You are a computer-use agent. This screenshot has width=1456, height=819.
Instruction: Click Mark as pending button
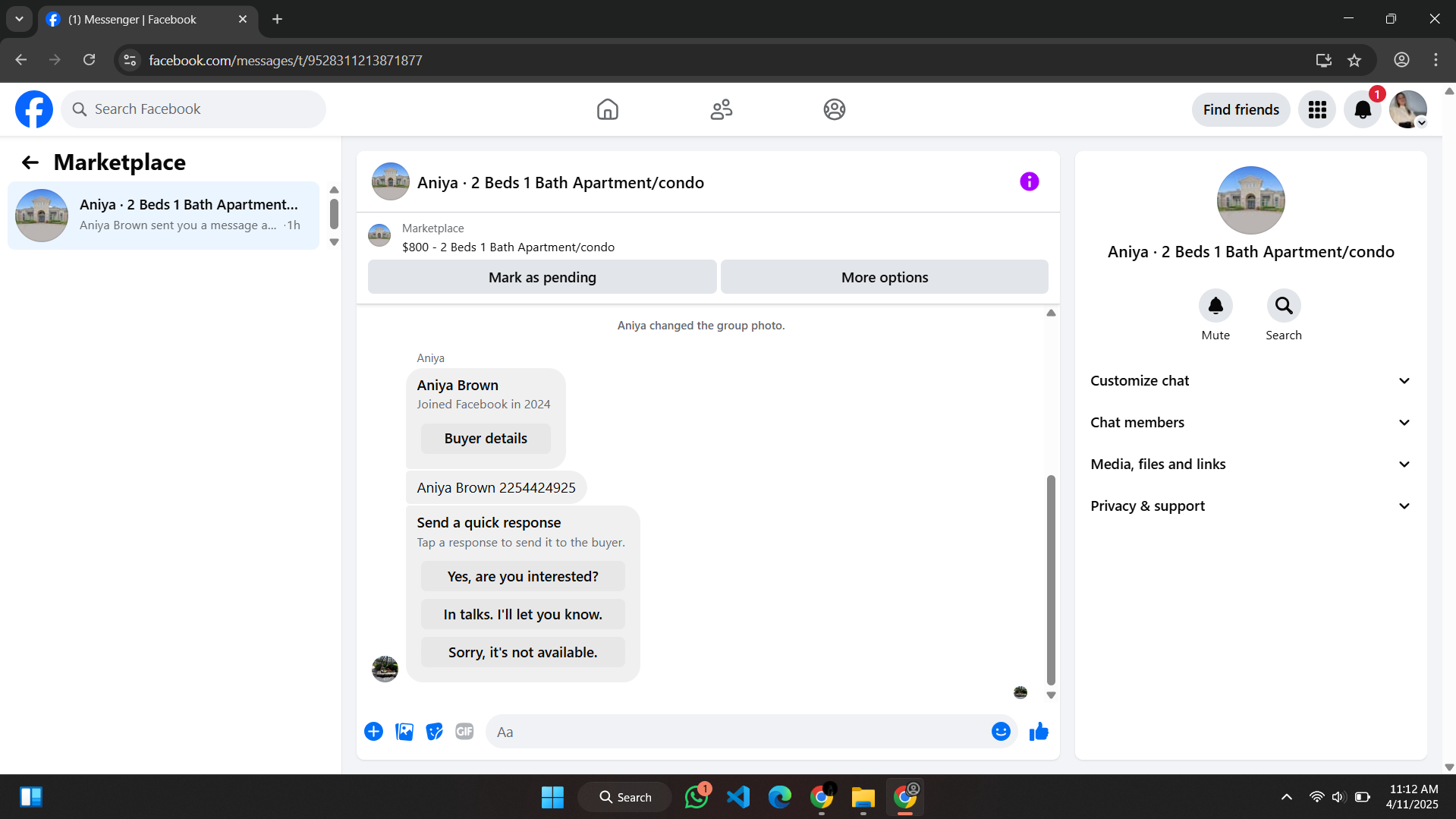coord(542,277)
